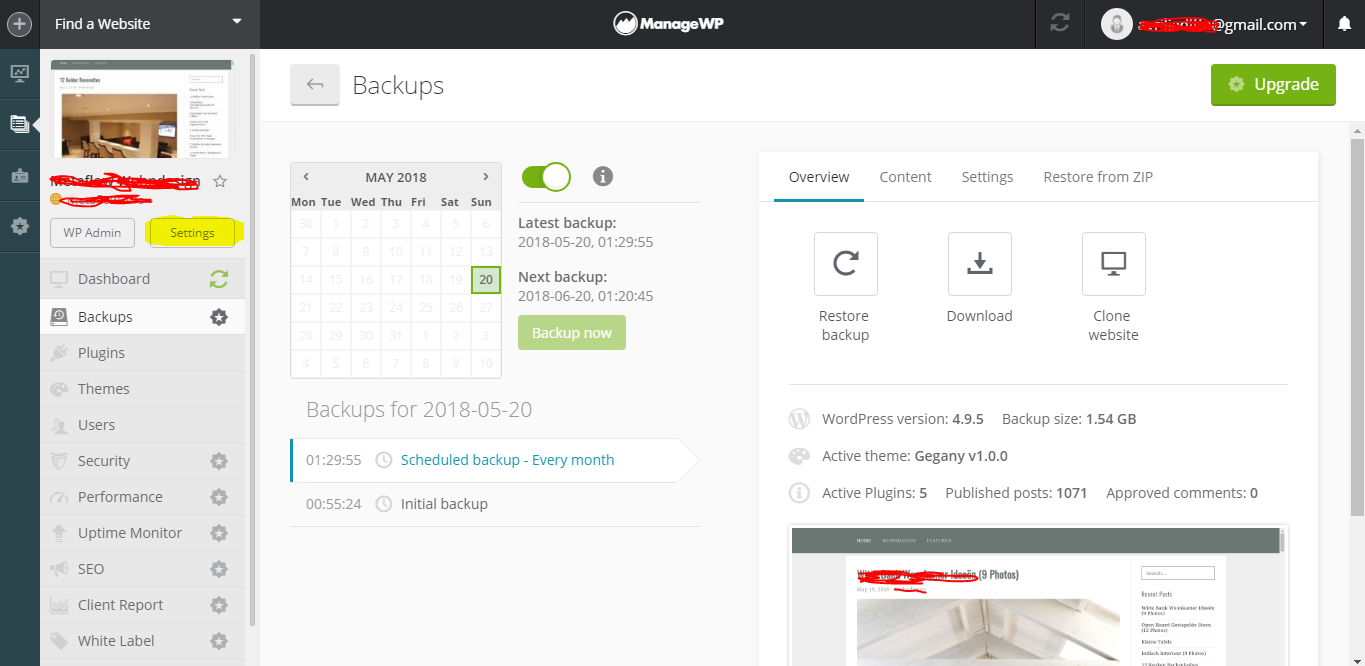Viewport: 1365px width, 666px height.
Task: Open the notifications bell
Action: click(1344, 24)
